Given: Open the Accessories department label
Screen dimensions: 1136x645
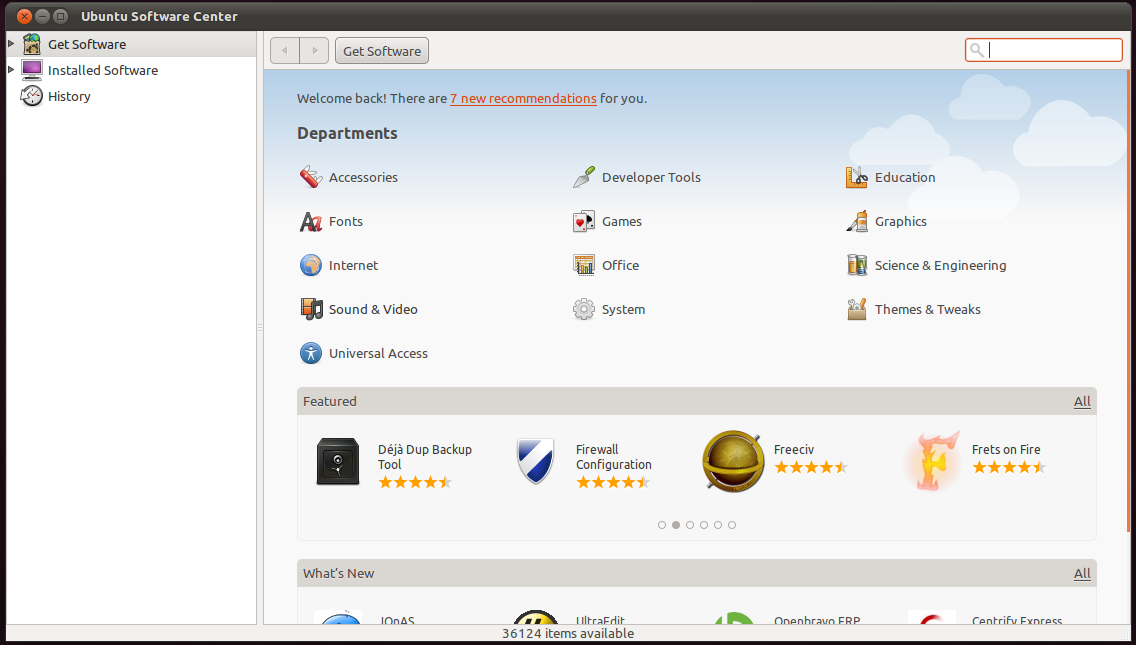Looking at the screenshot, I should (x=363, y=178).
